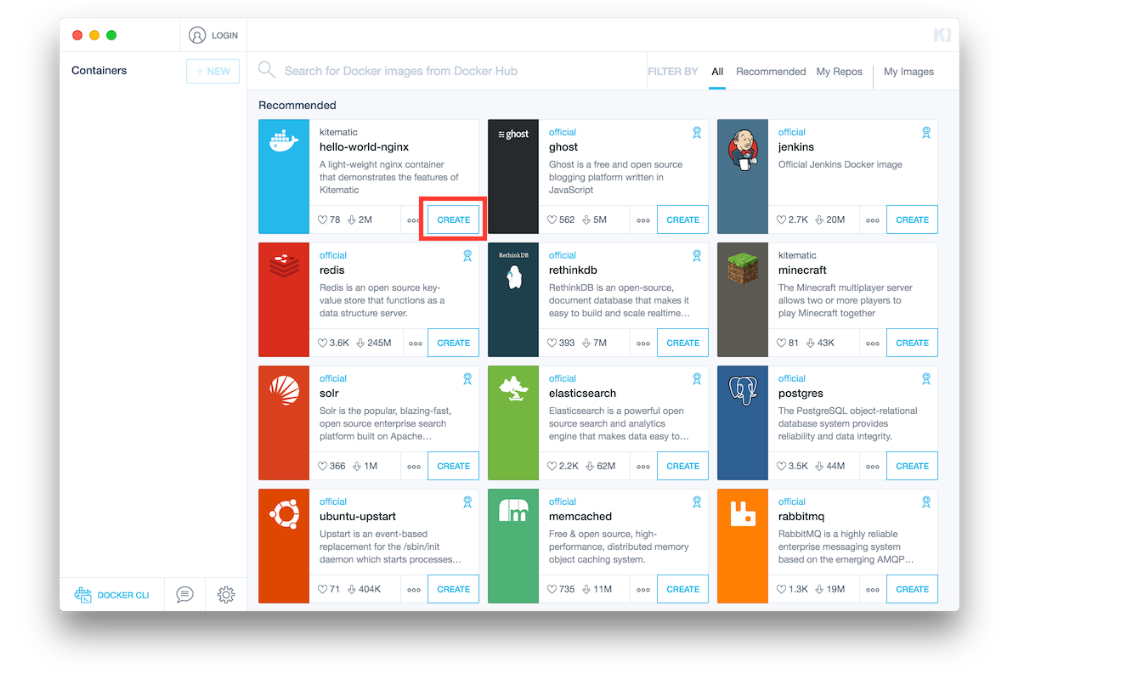Click the "245M" download count on redis

tap(379, 343)
